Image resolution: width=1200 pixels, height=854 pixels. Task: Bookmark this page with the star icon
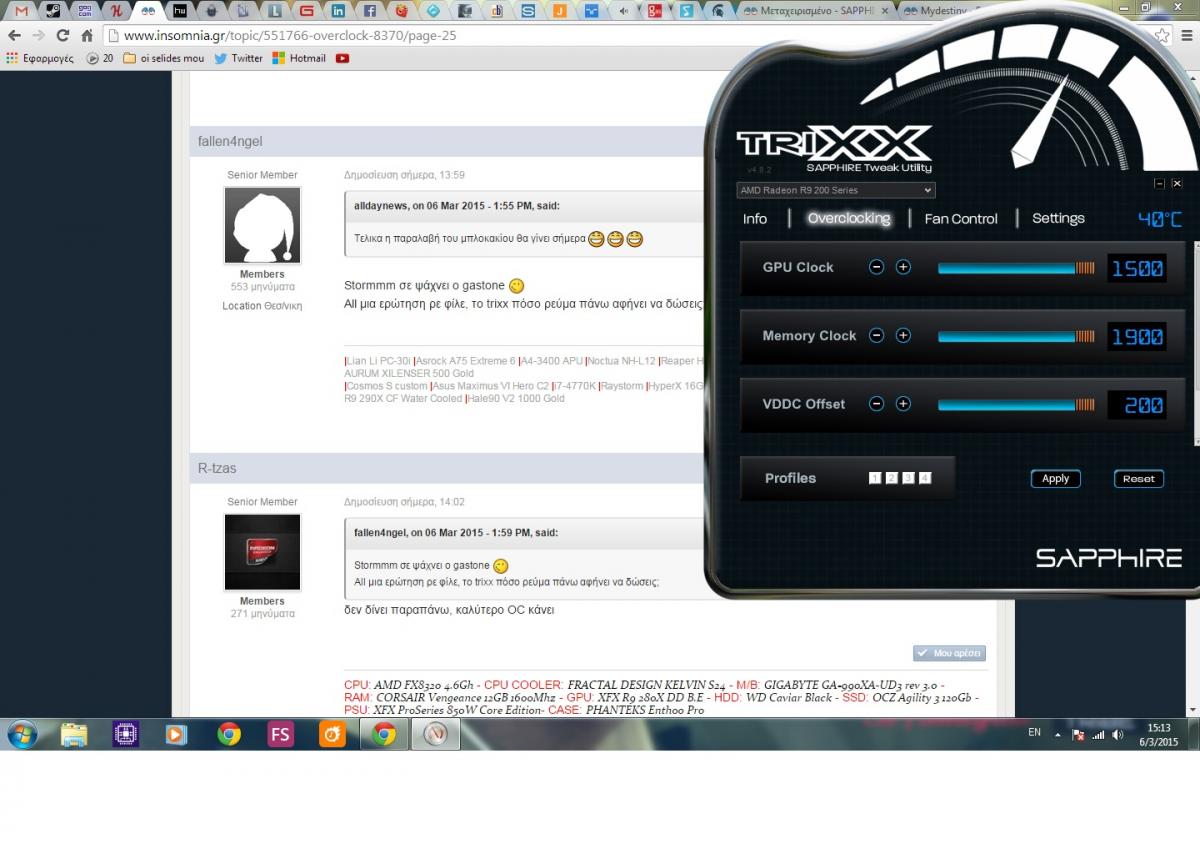click(x=1162, y=35)
